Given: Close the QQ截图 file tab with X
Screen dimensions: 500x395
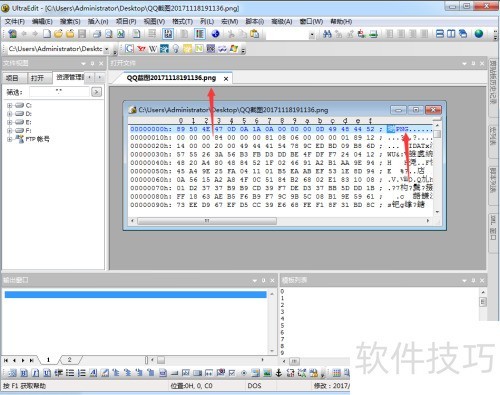Looking at the screenshot, I should click(x=226, y=79).
